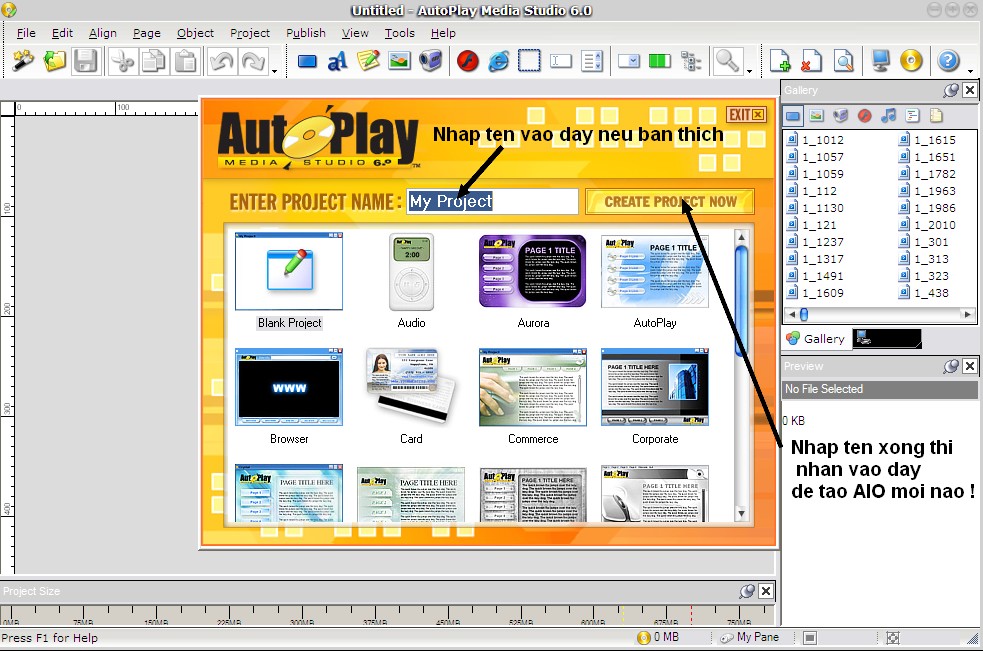Show Gallery images category icon
983x651 pixels.
pos(816,115)
